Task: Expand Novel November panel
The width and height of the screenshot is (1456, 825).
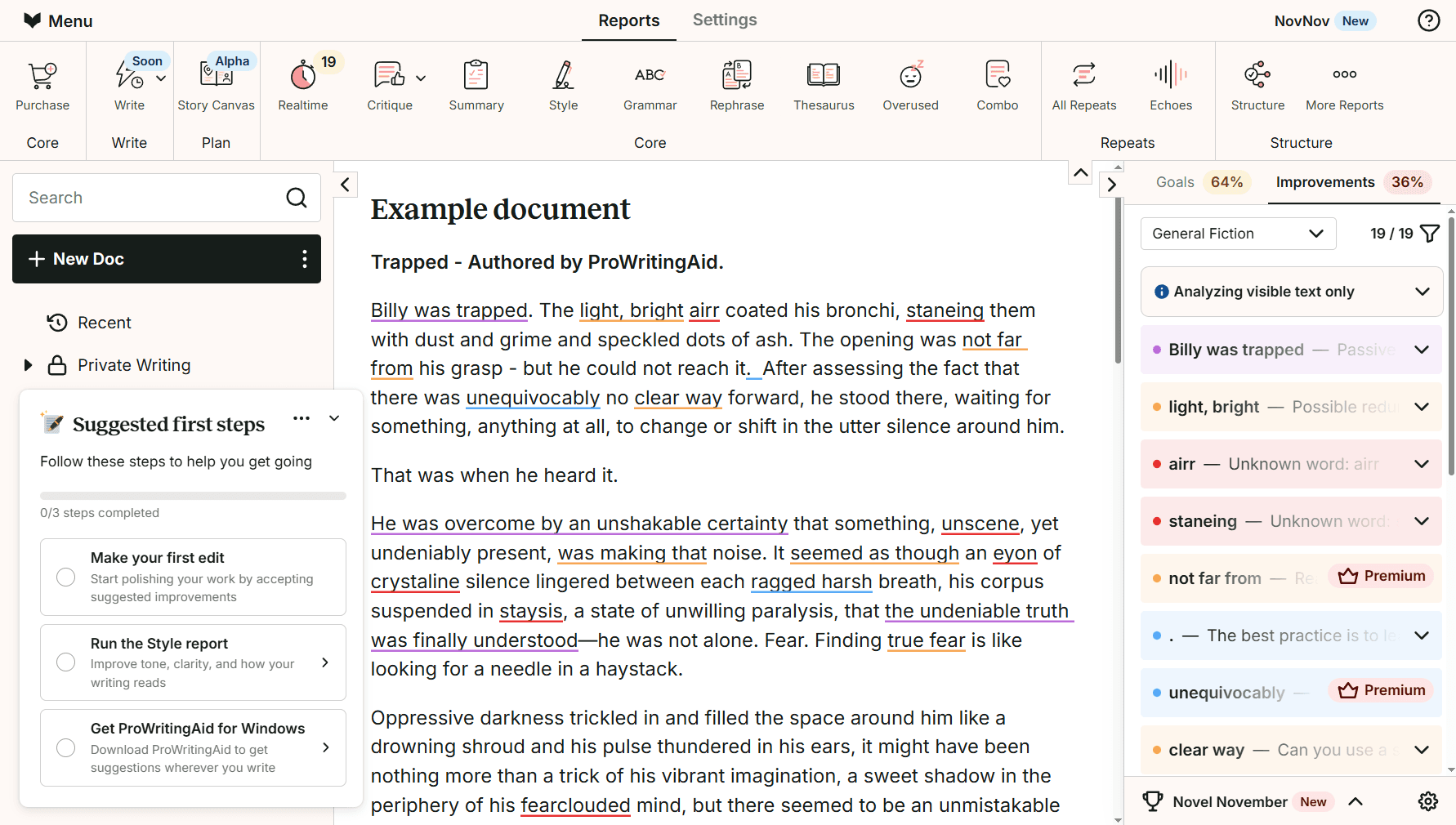Action: (1356, 801)
